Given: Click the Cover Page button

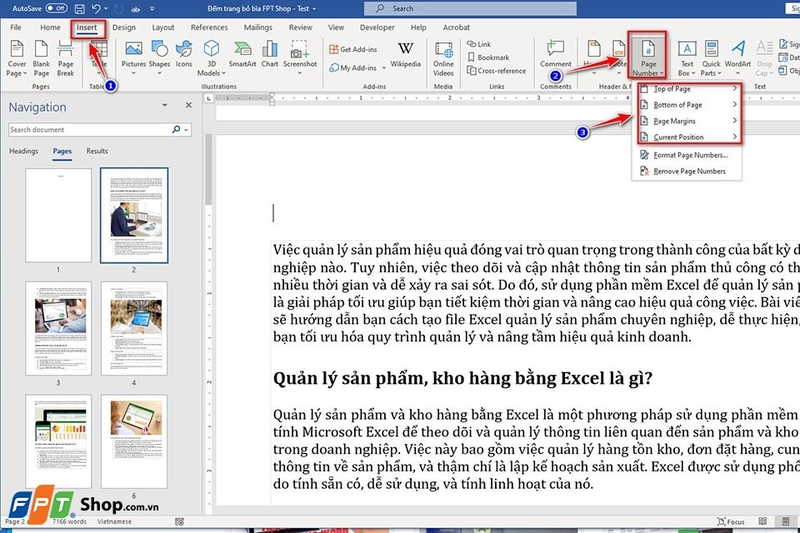Looking at the screenshot, I should 16,58.
